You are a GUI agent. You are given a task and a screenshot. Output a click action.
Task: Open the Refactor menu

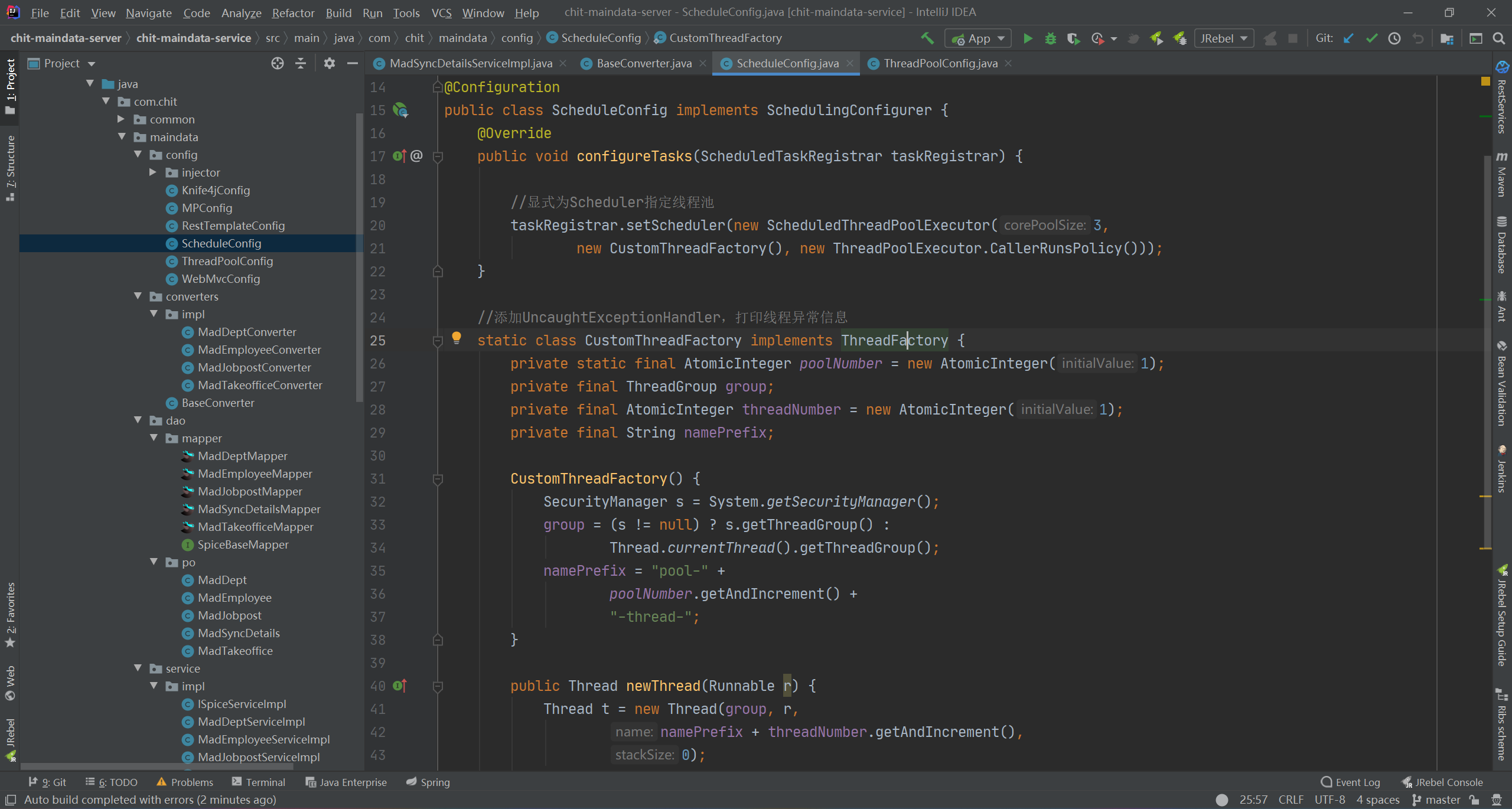coord(293,12)
